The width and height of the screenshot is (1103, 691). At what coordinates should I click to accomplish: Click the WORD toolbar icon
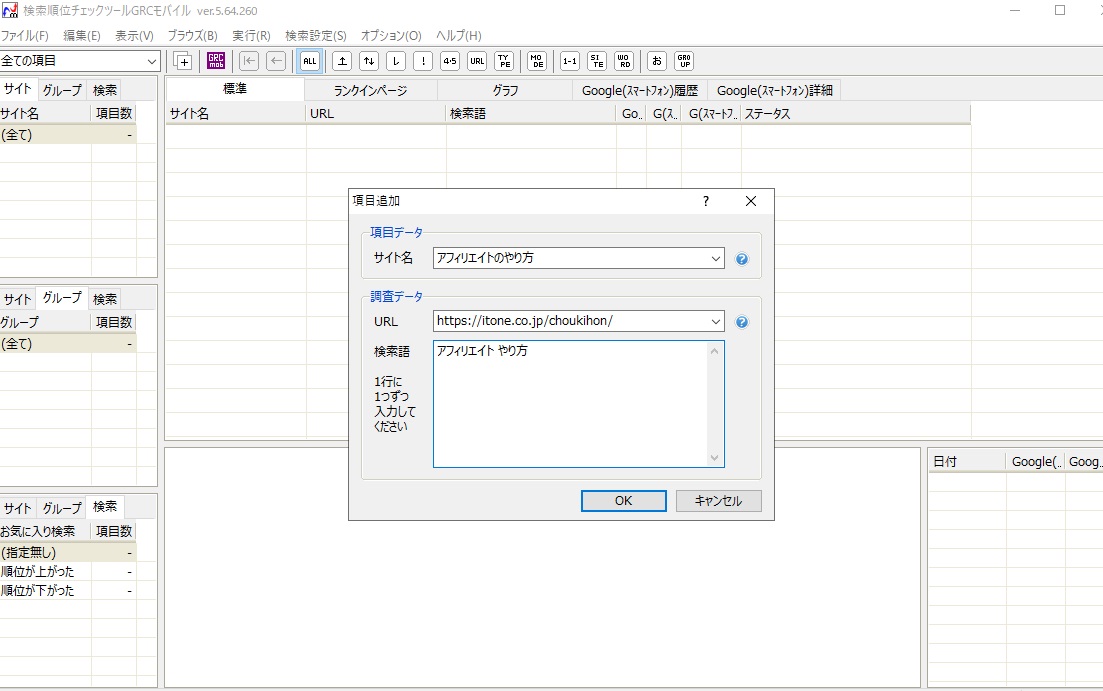(624, 61)
